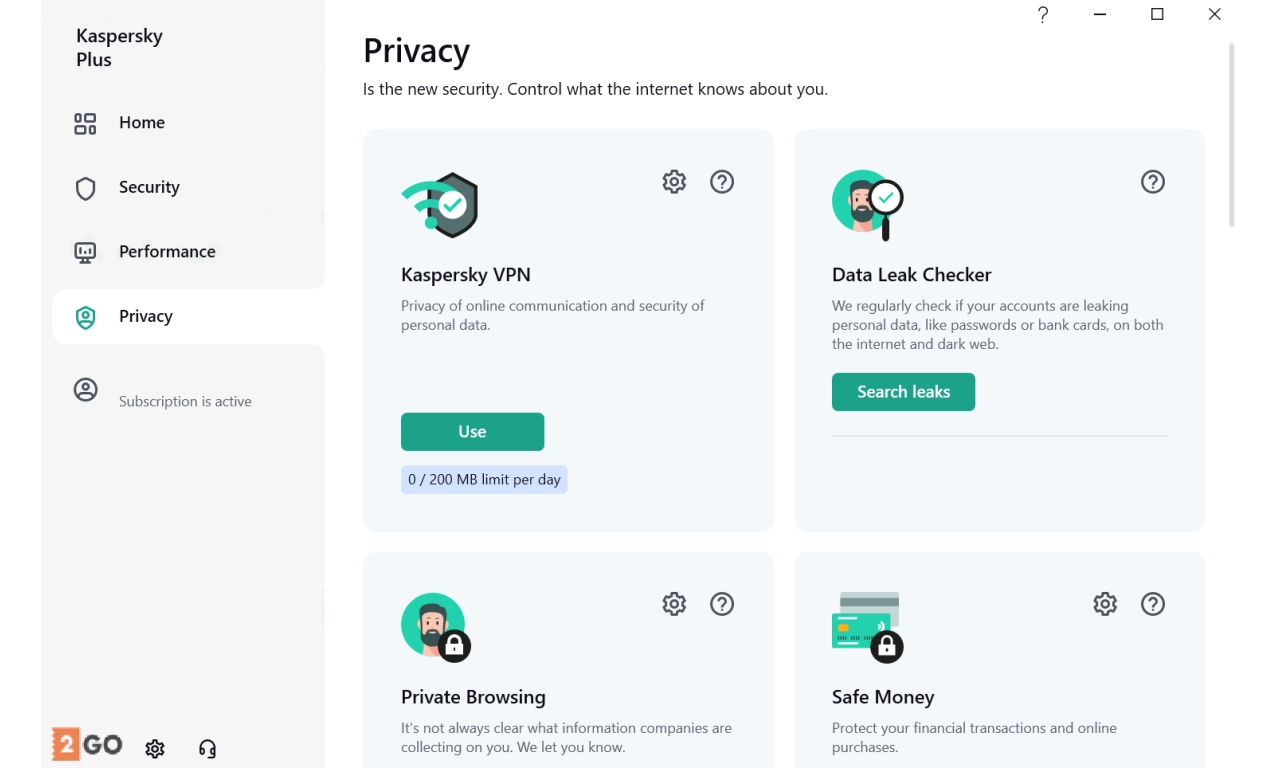Go to the Home section
The height and width of the screenshot is (768, 1280).
(x=141, y=123)
